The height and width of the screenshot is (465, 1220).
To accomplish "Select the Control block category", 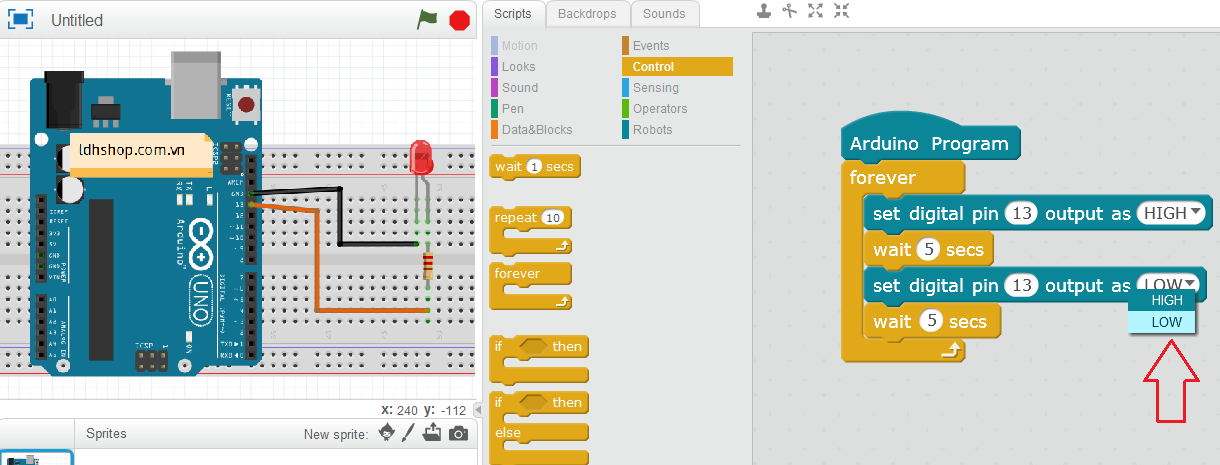I will [677, 67].
